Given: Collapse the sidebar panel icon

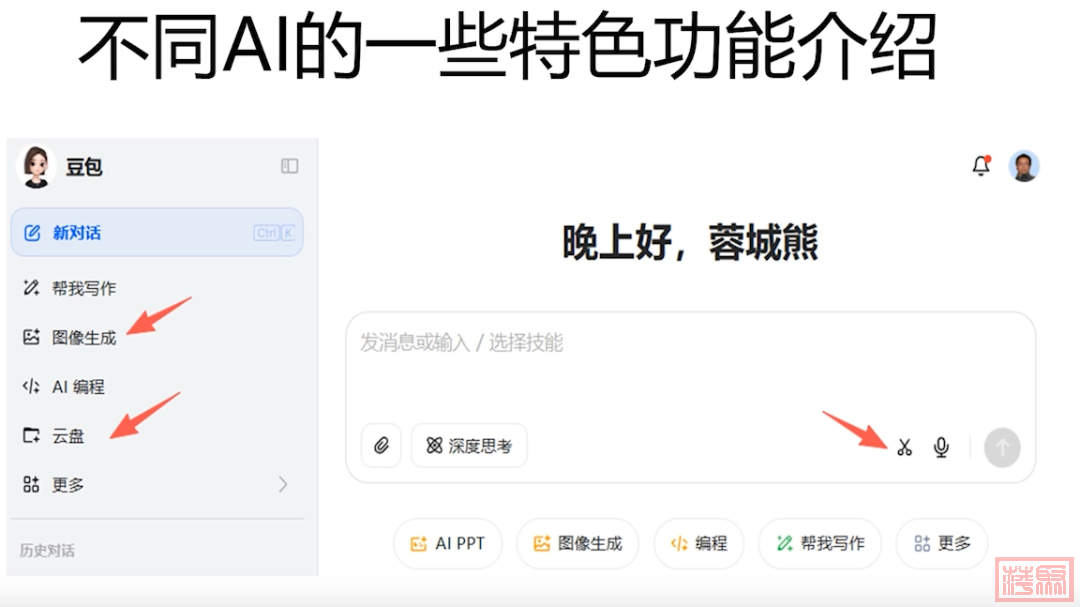Looking at the screenshot, I should point(290,167).
